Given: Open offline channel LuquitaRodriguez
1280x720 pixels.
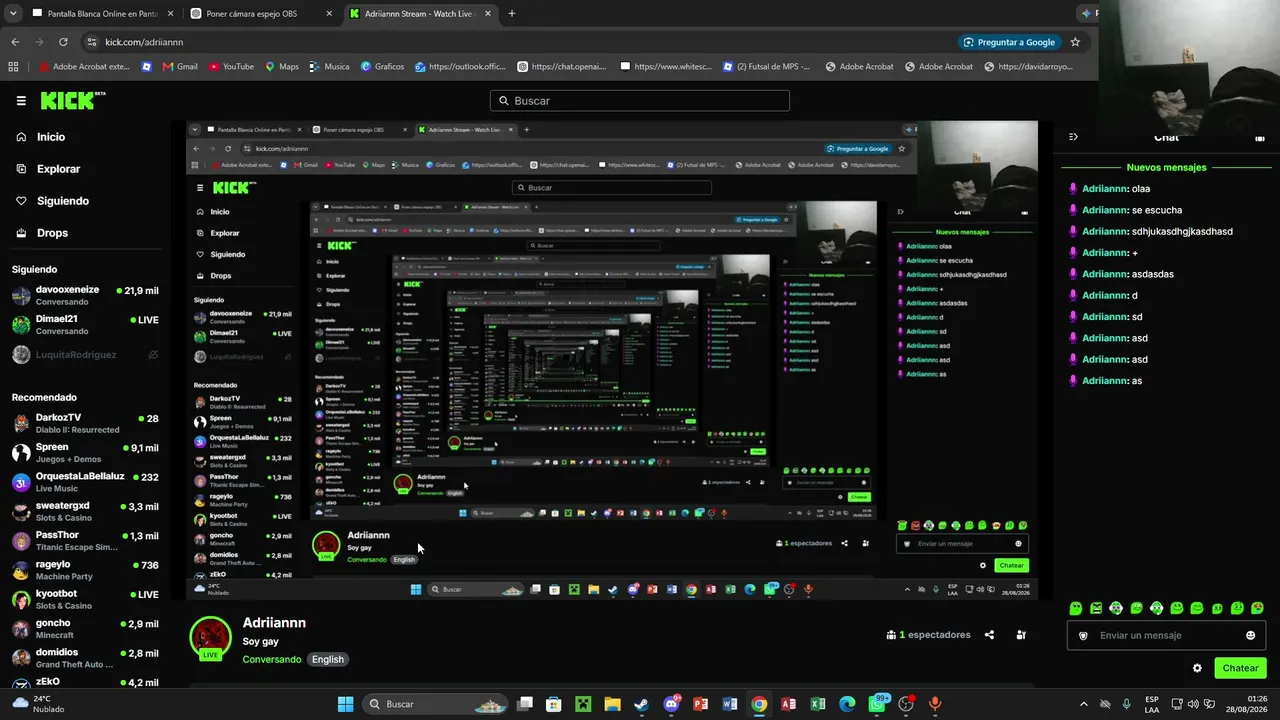Looking at the screenshot, I should click(85, 354).
